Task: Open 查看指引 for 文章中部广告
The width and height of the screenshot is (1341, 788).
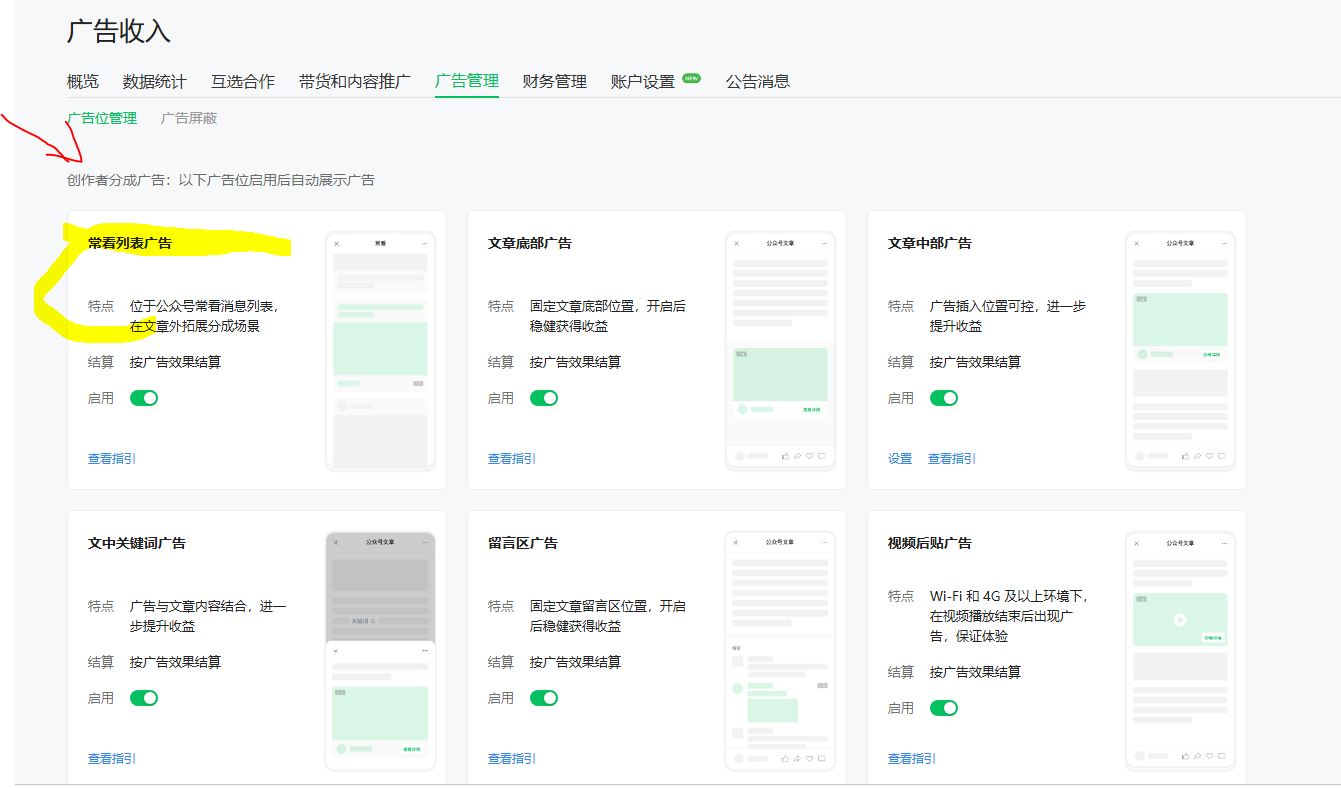Action: (952, 458)
